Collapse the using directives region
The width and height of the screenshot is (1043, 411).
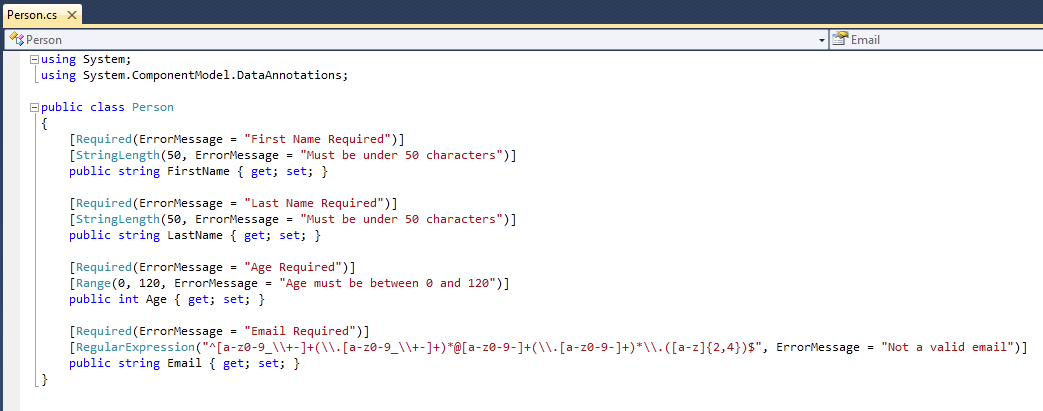click(x=35, y=59)
